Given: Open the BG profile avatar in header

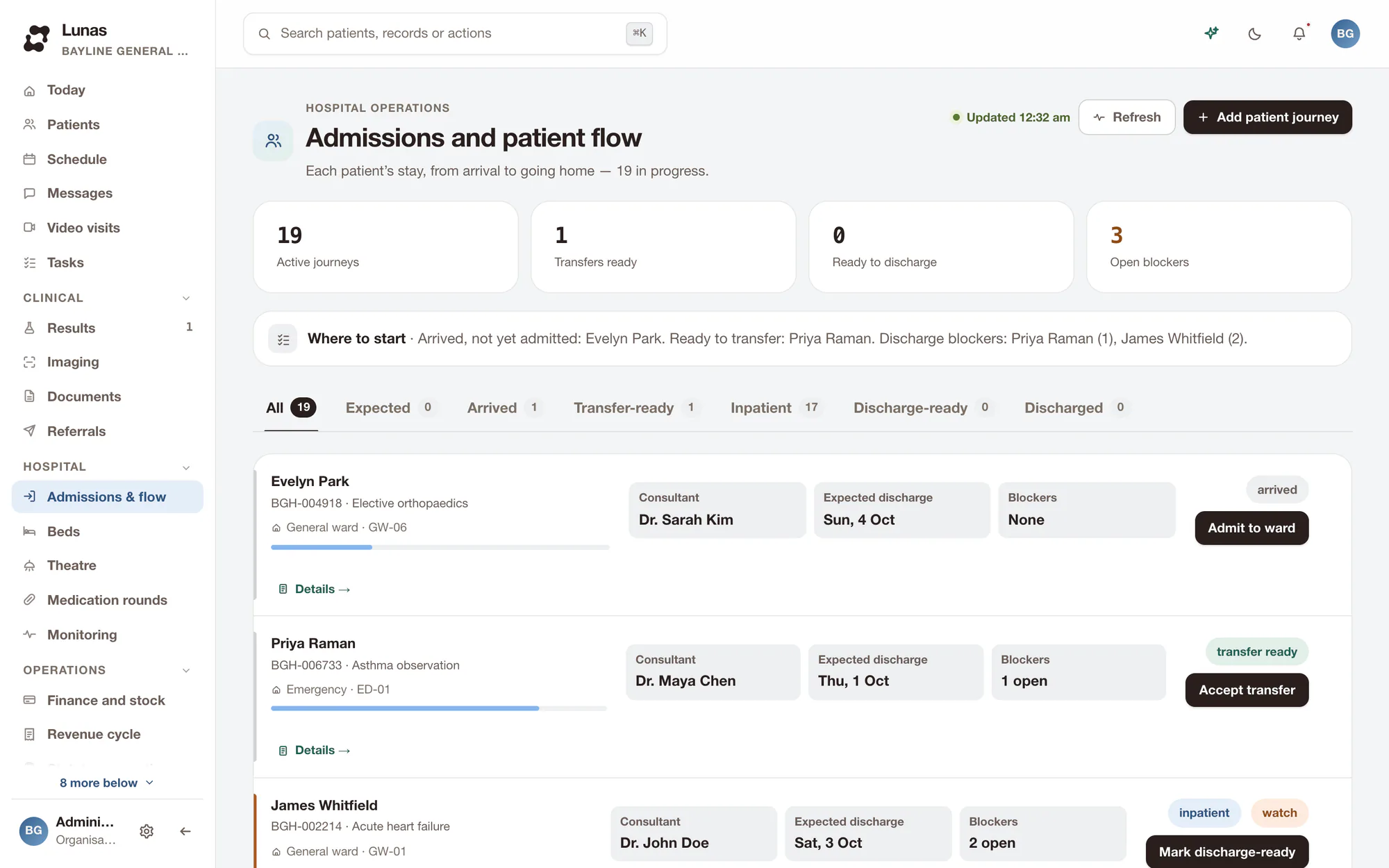Looking at the screenshot, I should [1345, 33].
